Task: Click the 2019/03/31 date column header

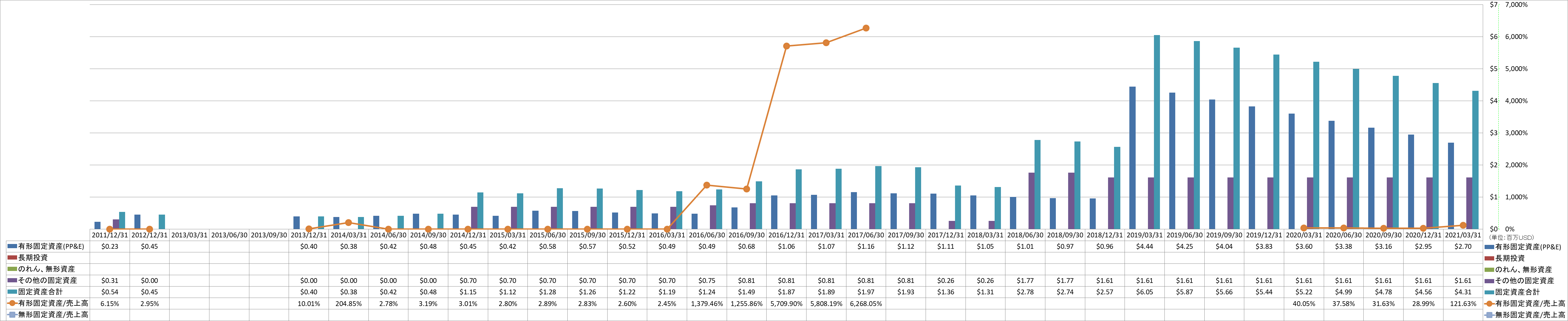Action: [x=1145, y=235]
